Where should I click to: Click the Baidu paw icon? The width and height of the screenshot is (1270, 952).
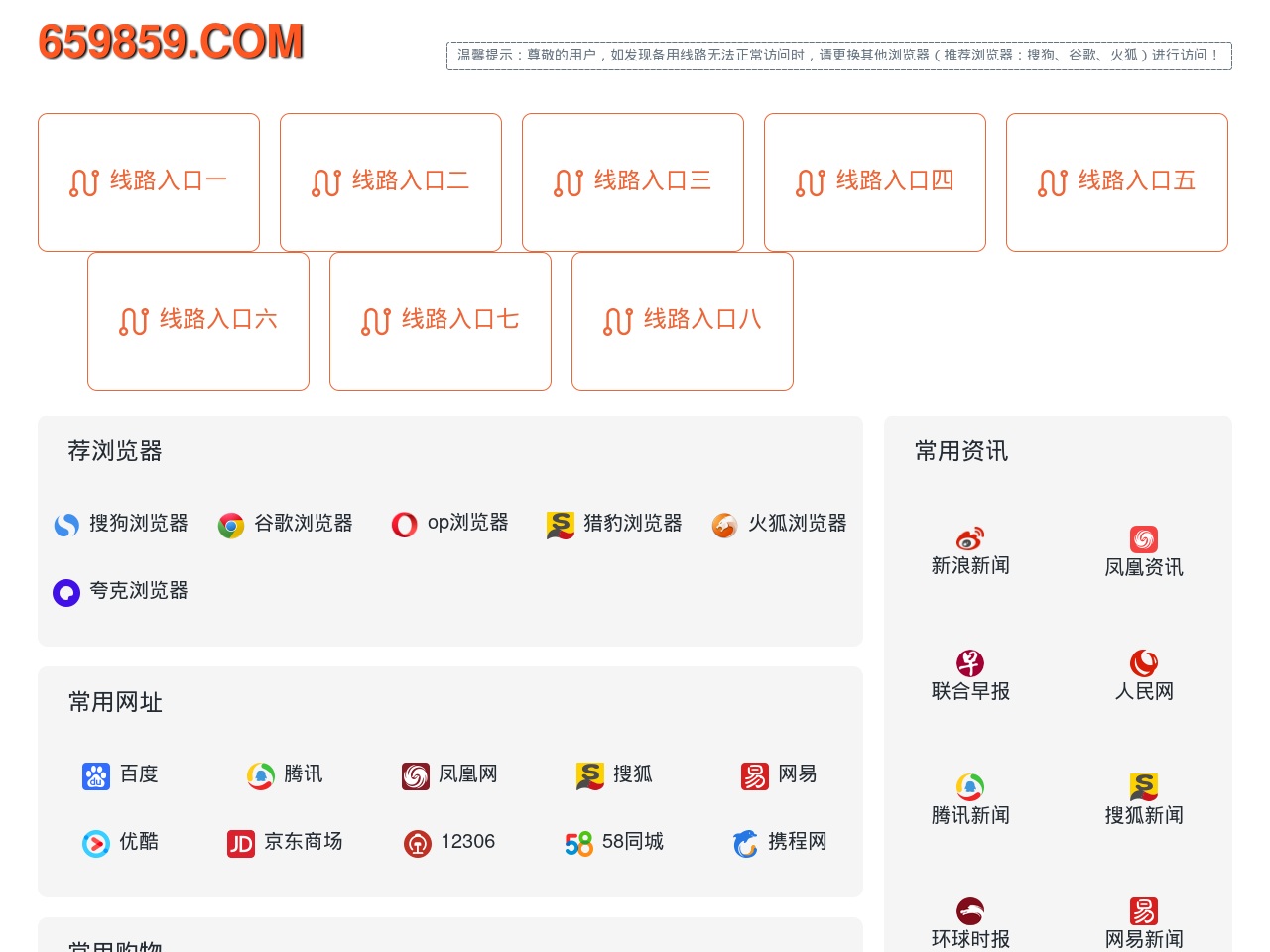96,776
